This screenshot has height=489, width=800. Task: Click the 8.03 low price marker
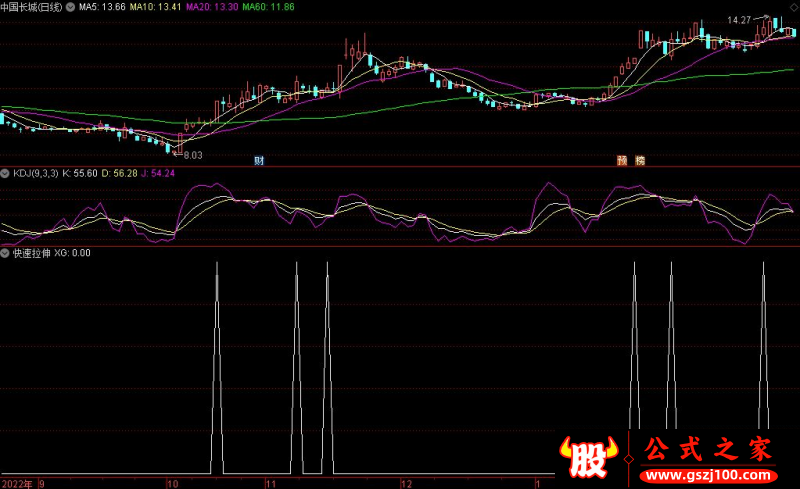(190, 154)
